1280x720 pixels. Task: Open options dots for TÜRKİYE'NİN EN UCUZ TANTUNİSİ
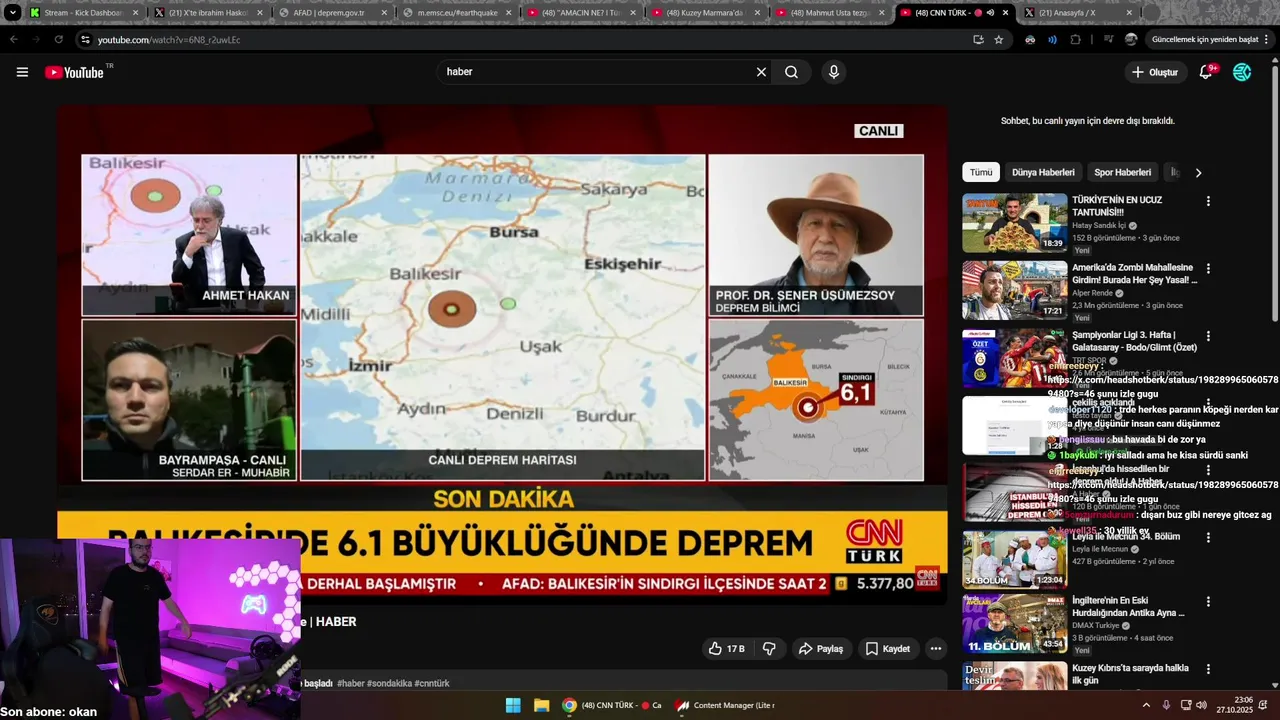1208,201
